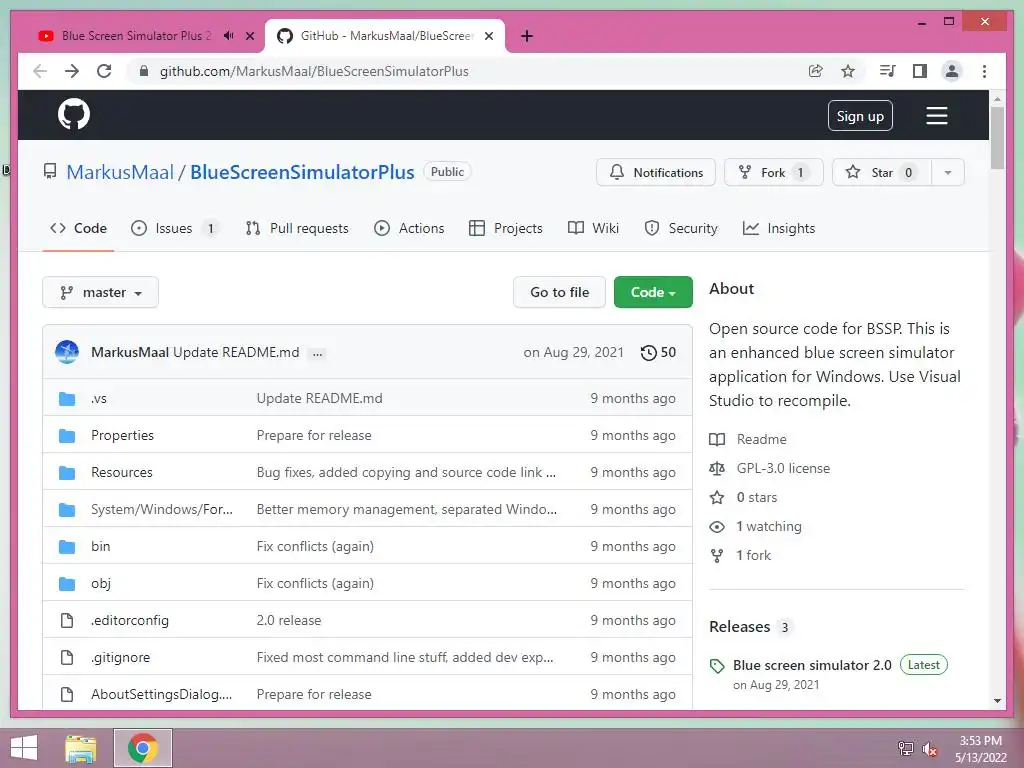
Task: Open the Insights tab
Action: coord(779,229)
